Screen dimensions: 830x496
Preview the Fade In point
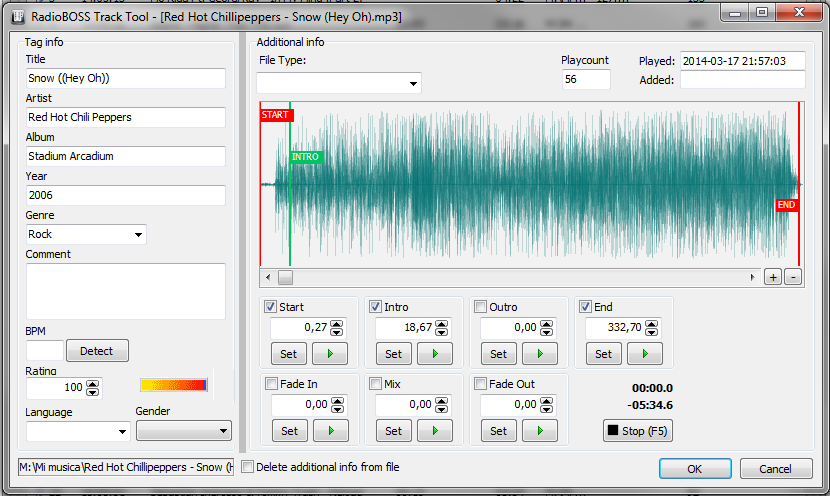coord(331,431)
